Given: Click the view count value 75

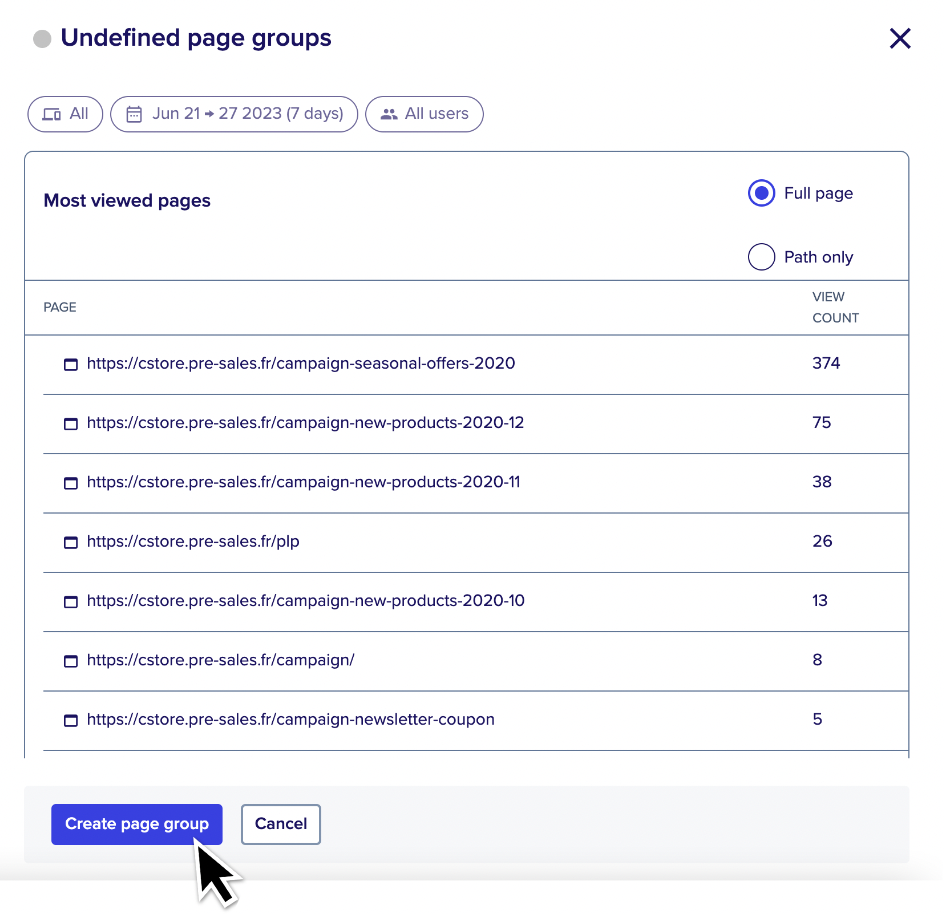Looking at the screenshot, I should (x=821, y=423).
